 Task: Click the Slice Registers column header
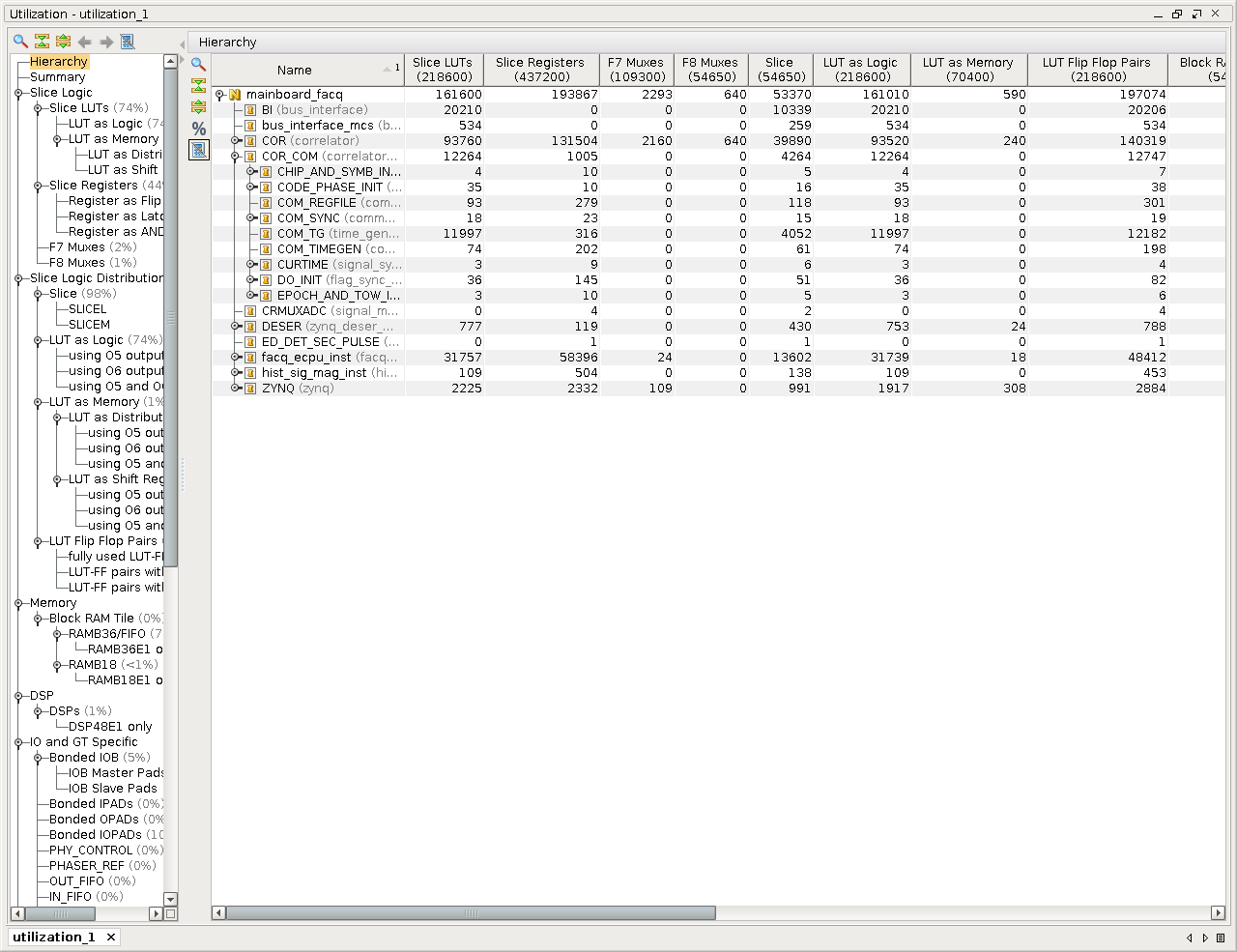tap(539, 70)
